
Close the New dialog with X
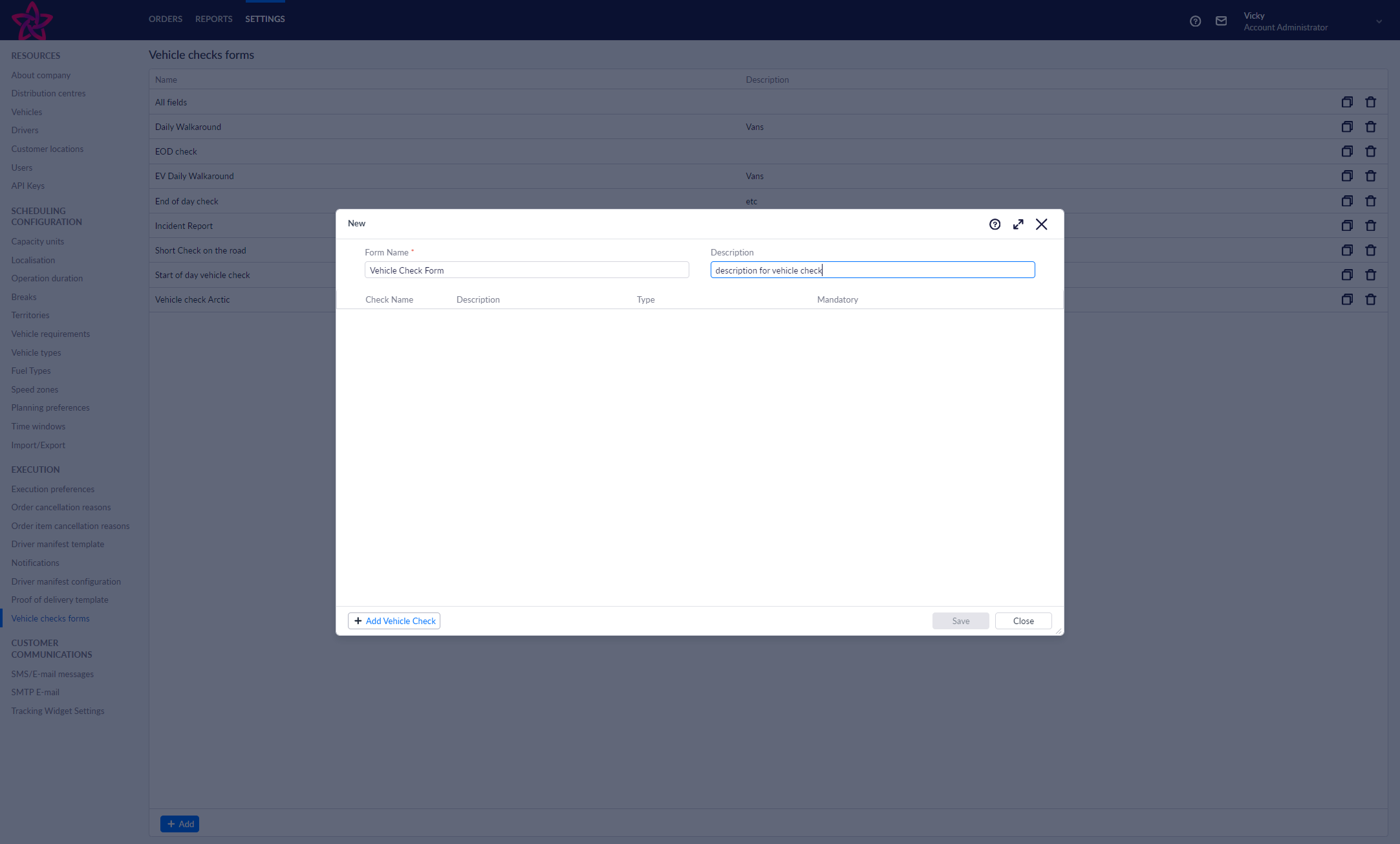coord(1042,224)
